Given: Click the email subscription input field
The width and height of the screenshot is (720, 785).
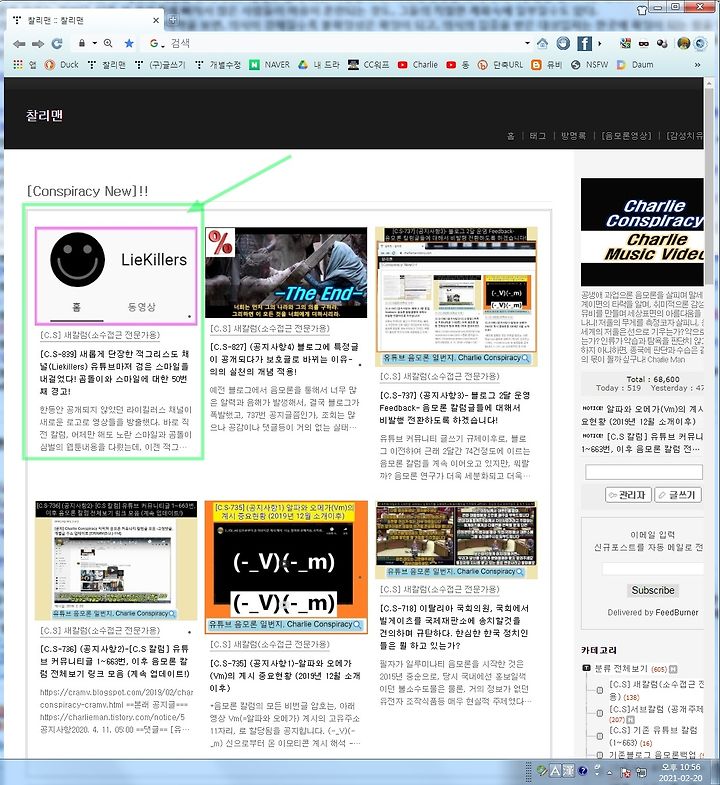Looking at the screenshot, I should [653, 569].
